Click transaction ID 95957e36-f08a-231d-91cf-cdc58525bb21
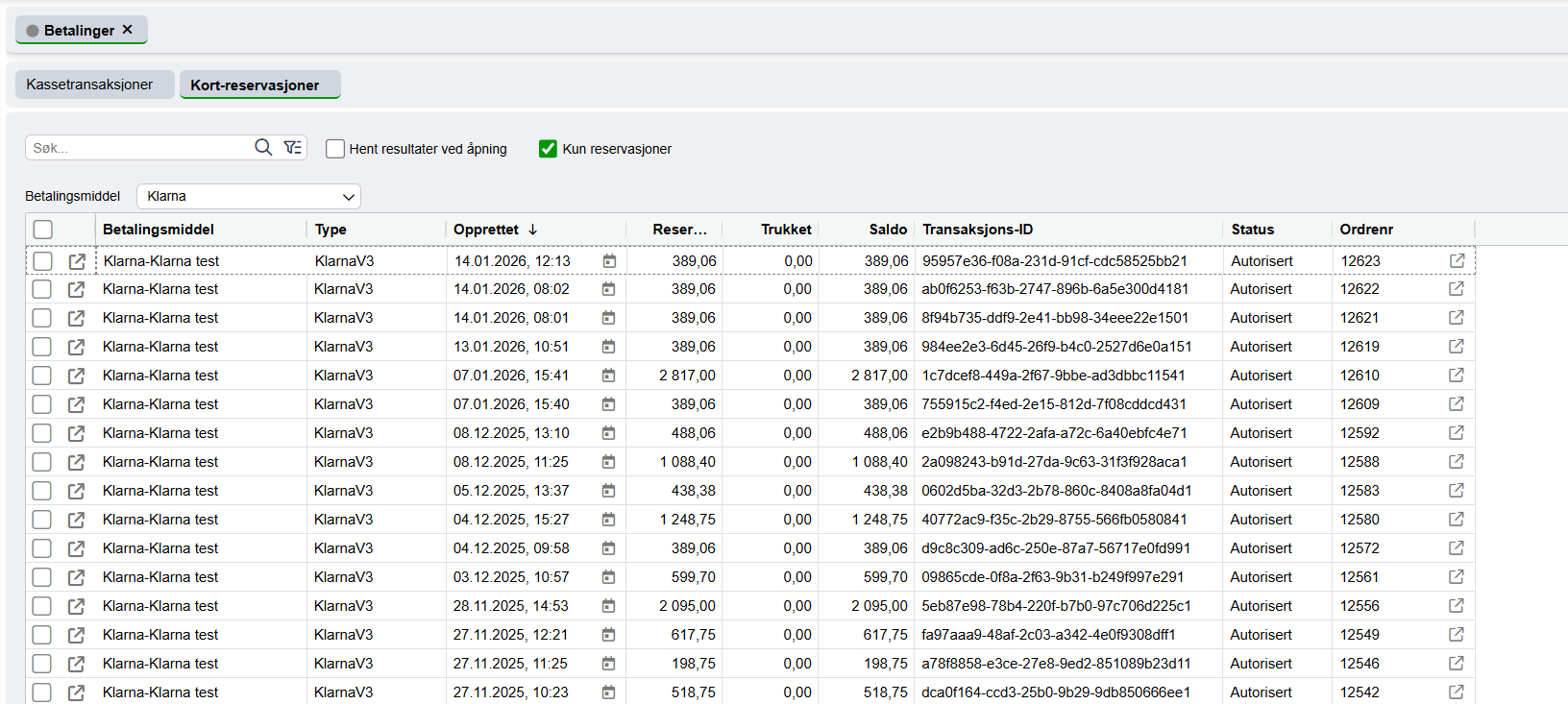The height and width of the screenshot is (704, 1568). 1055,261
